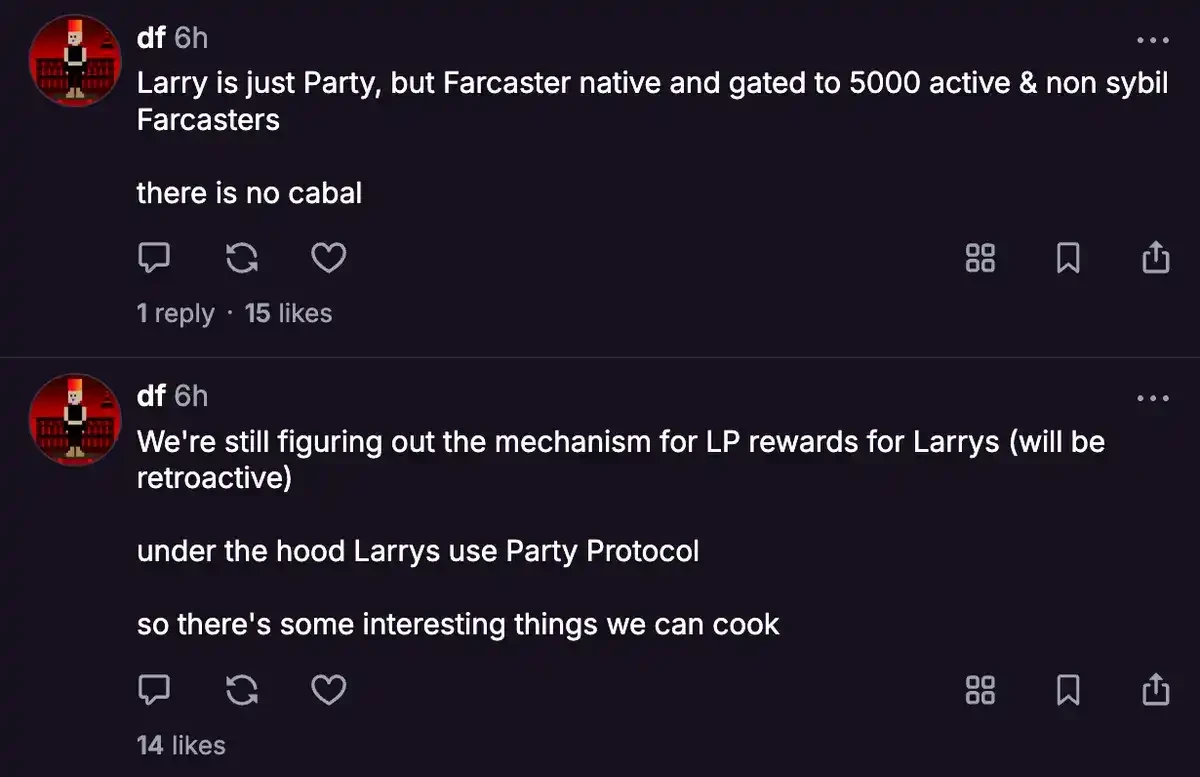Reply to the LP rewards cast

pyautogui.click(x=153, y=690)
